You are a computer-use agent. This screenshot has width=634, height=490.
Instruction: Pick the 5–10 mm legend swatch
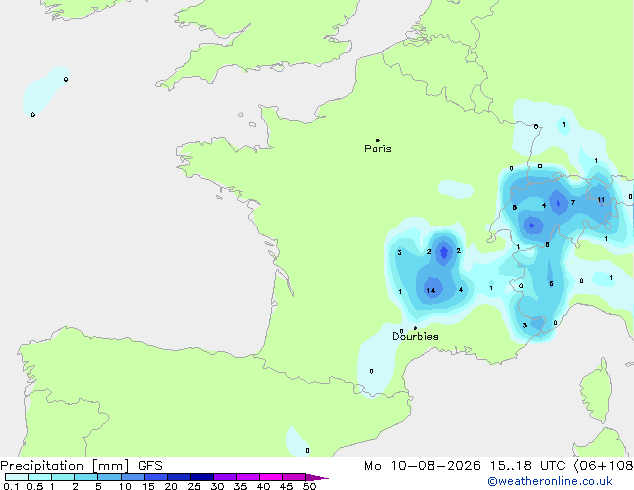[x=110, y=477]
